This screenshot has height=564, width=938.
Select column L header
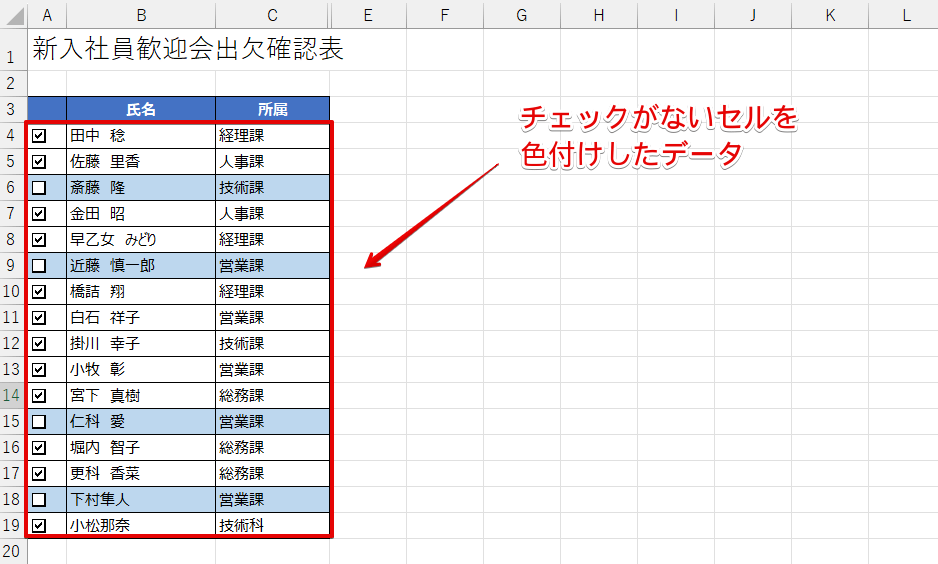click(903, 14)
